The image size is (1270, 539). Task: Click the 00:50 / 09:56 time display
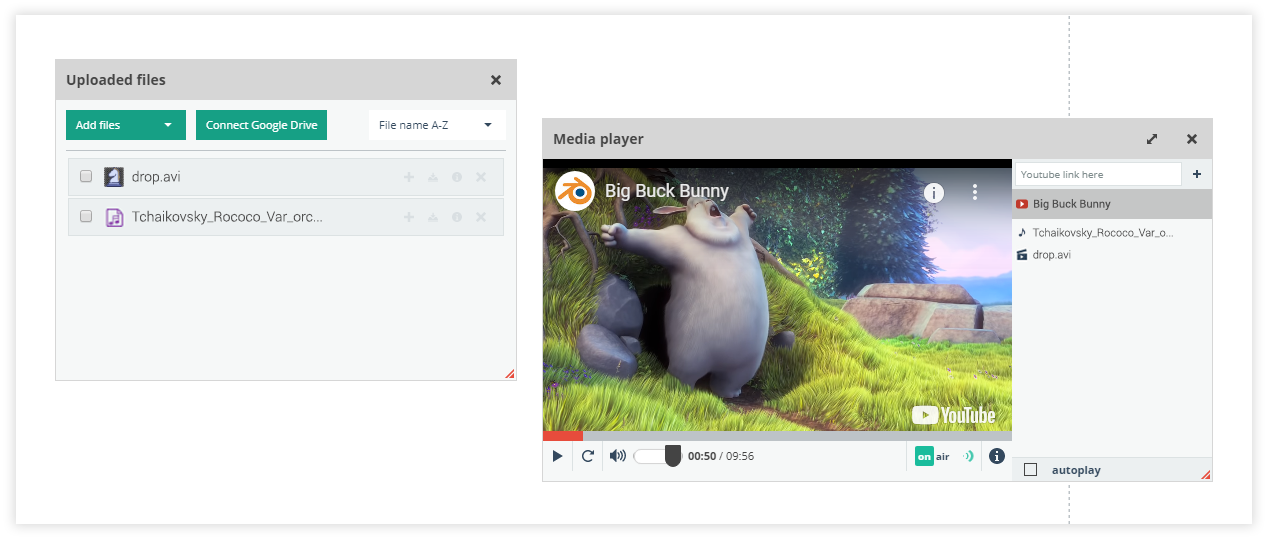click(x=721, y=456)
